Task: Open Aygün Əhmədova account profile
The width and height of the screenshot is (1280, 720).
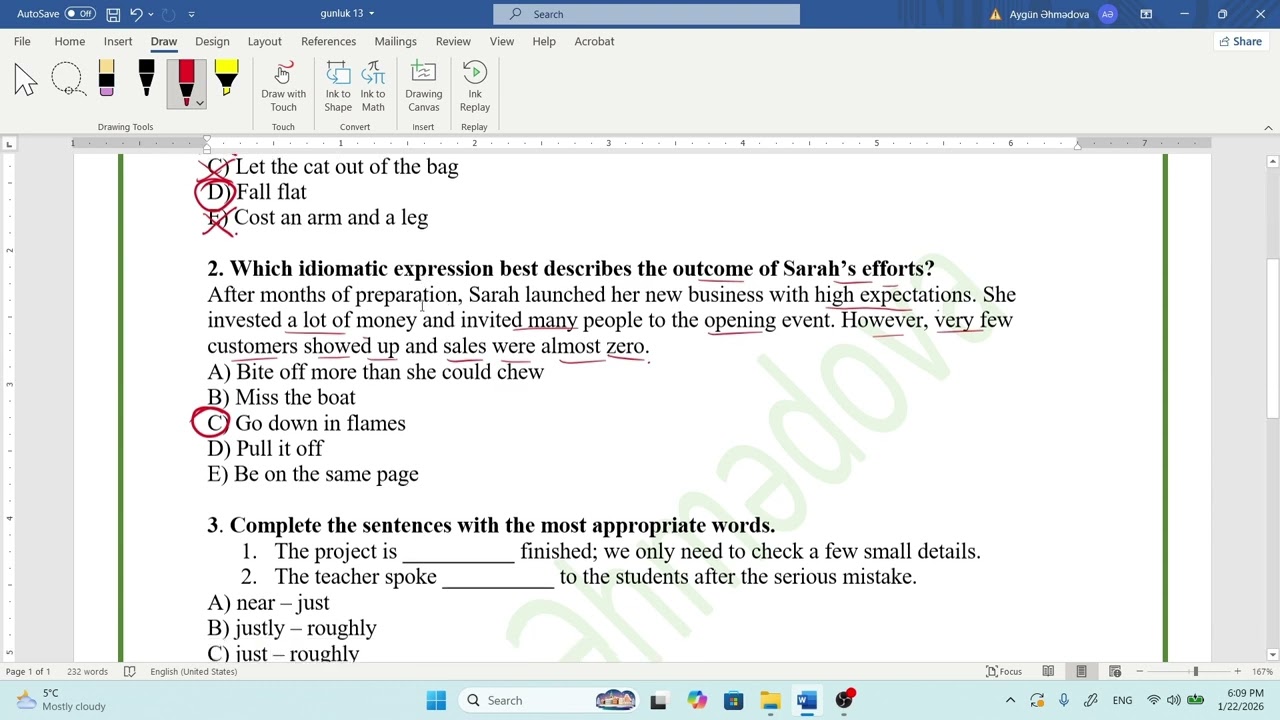Action: click(1062, 14)
